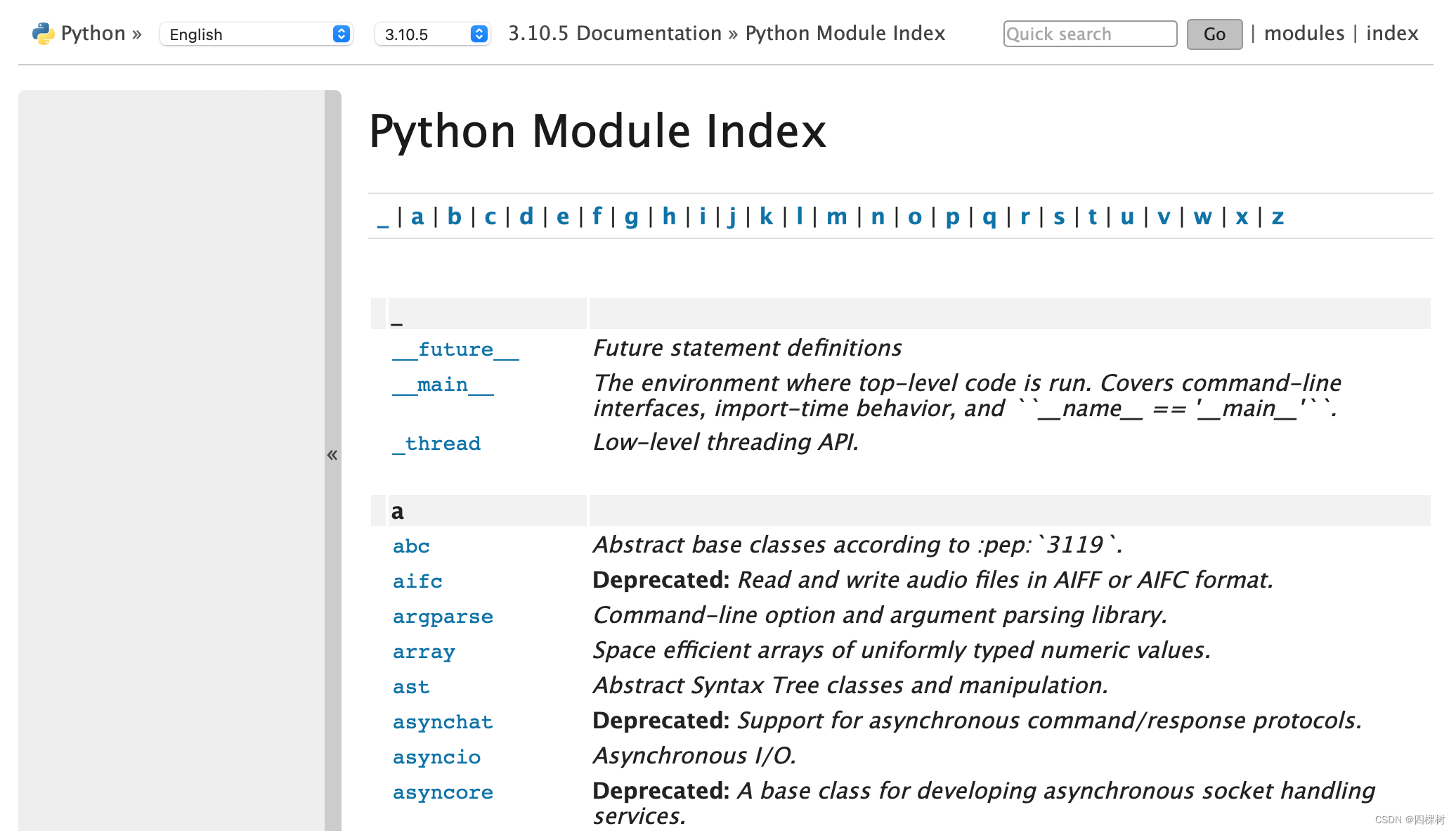Click the Quick search input field
1456x831 pixels.
tap(1090, 34)
